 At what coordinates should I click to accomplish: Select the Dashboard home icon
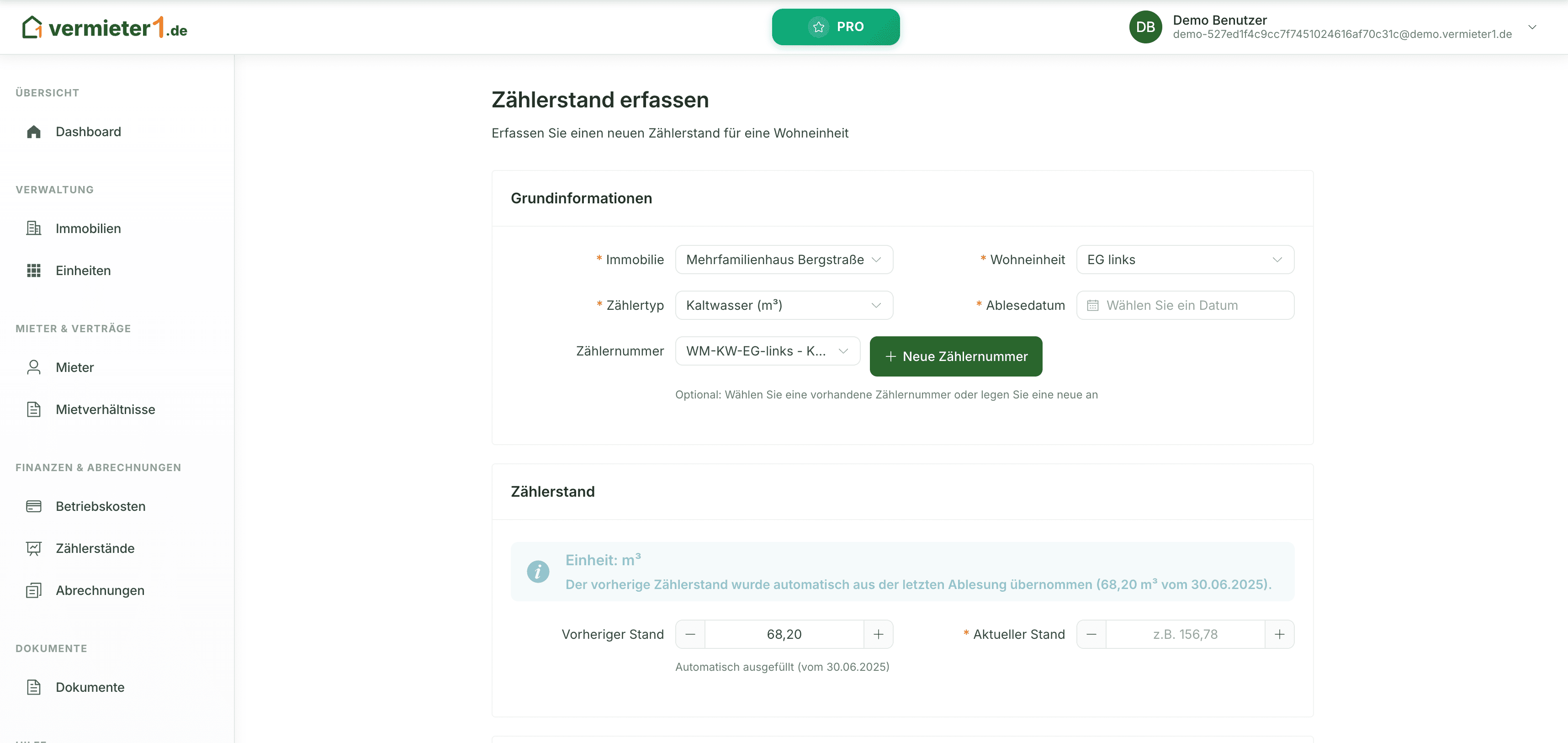point(33,132)
